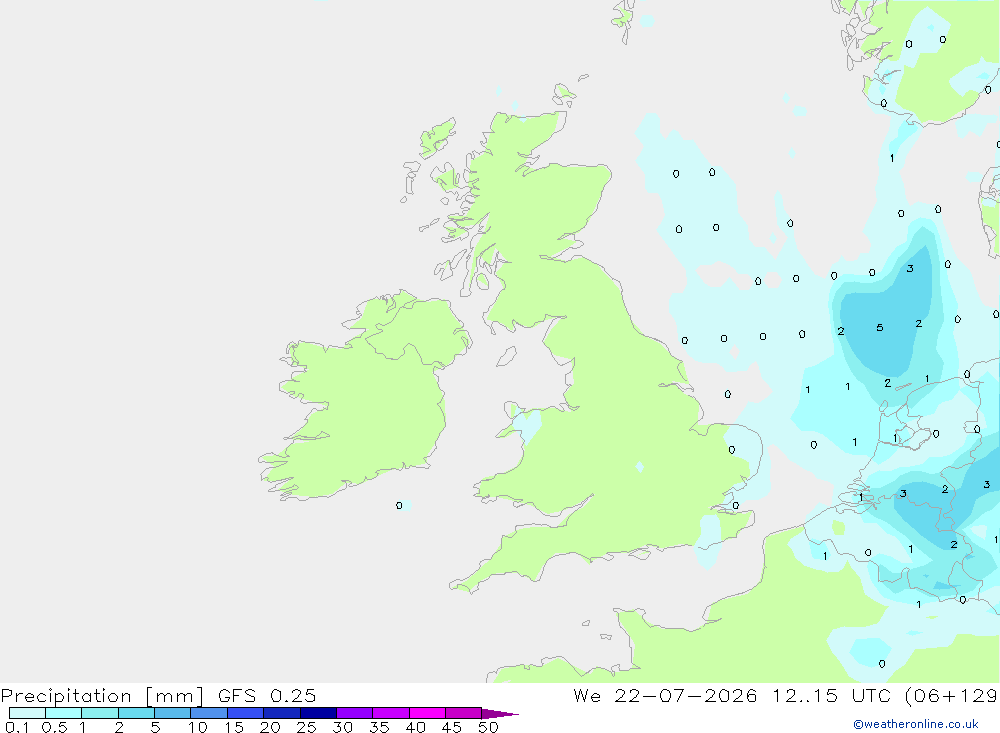The height and width of the screenshot is (733, 1000).
Task: Click the lightest 0.1–0.5 mm legend swatch
Action: click(27, 713)
